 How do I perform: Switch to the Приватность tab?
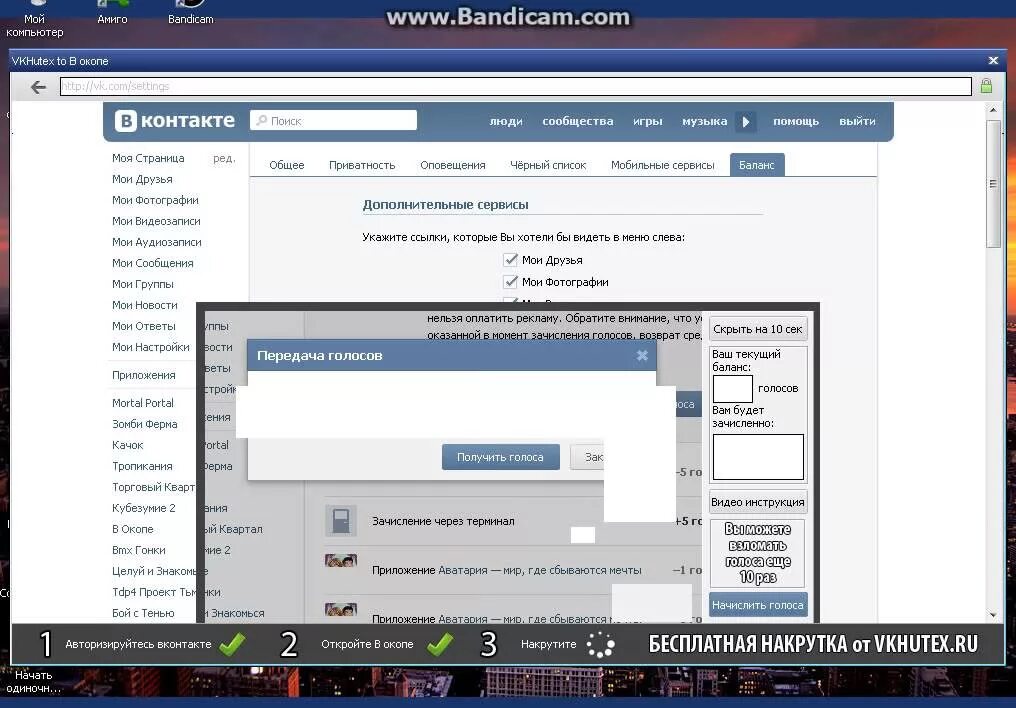point(362,165)
